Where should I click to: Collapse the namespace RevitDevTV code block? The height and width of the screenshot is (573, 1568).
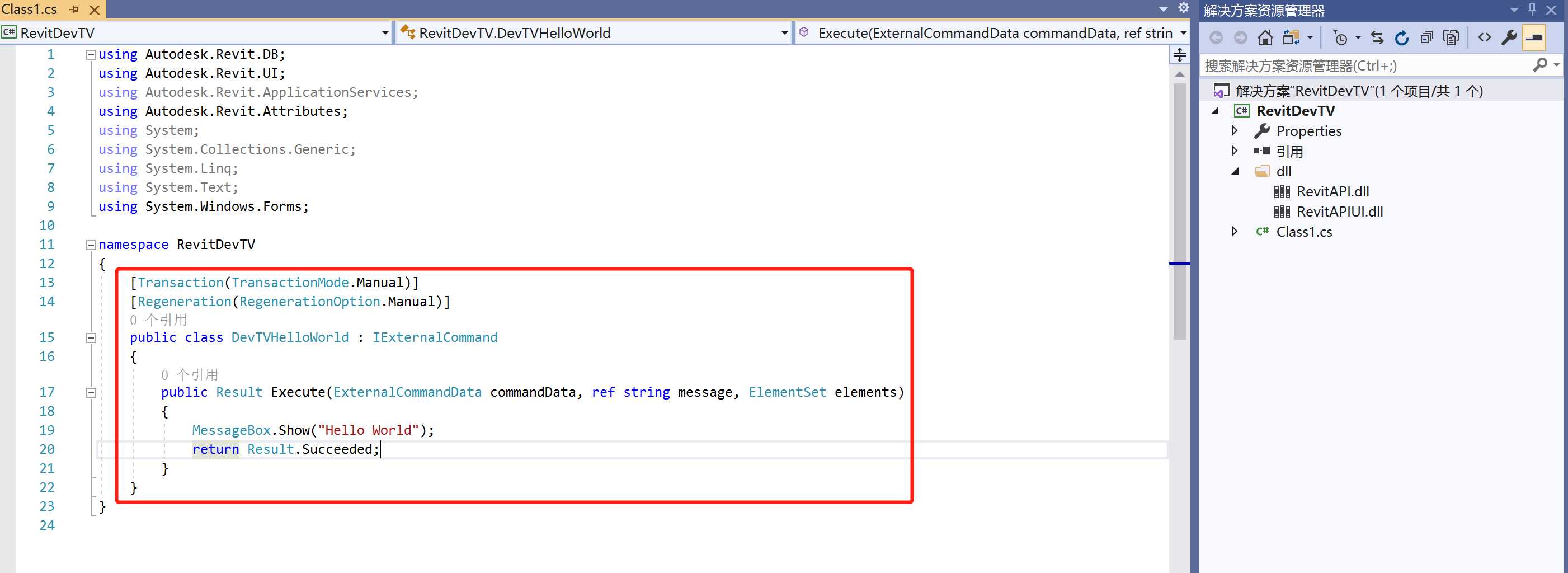click(91, 245)
